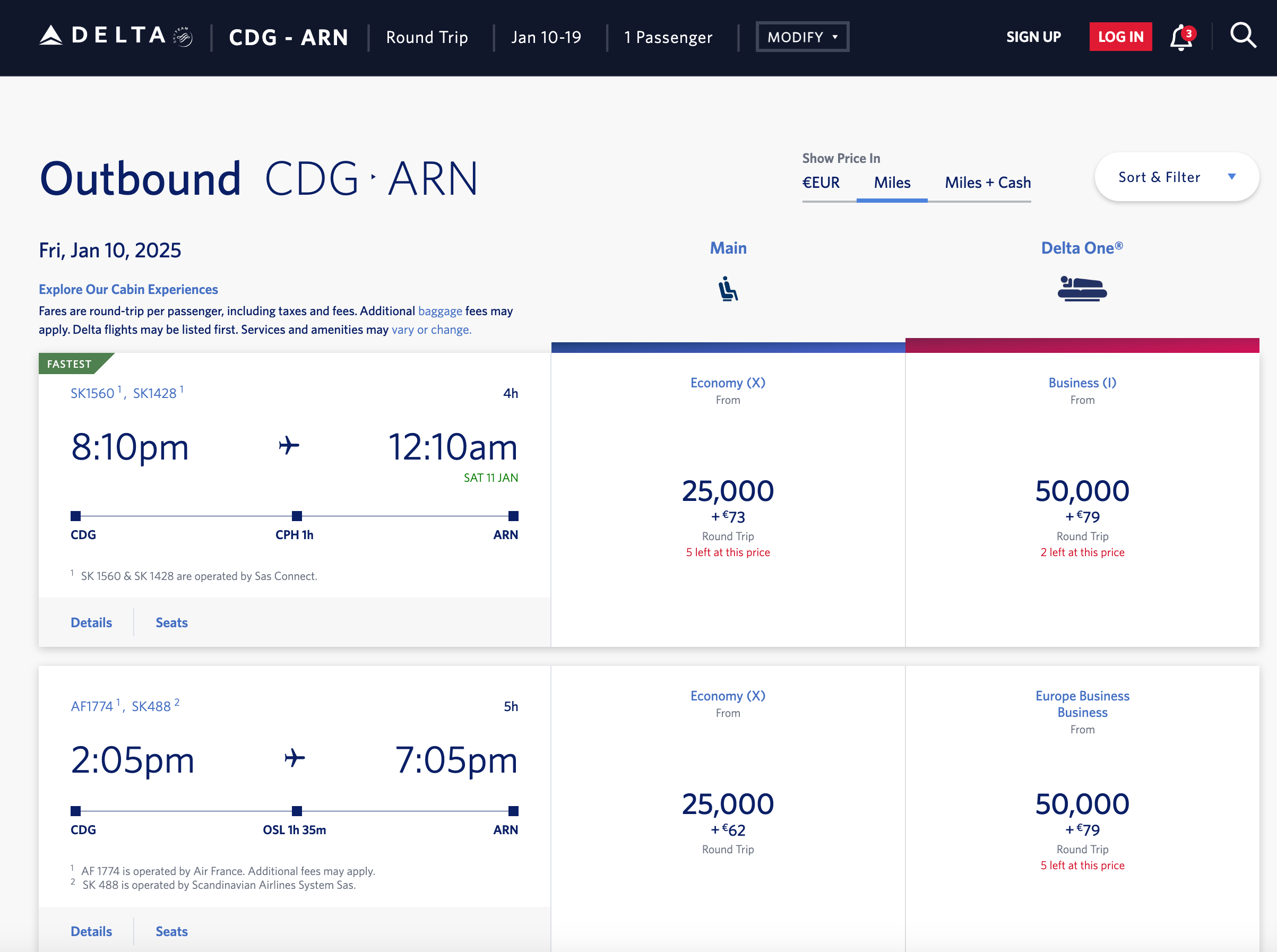This screenshot has height=952, width=1277.
Task: Open flight number AF1774 link
Action: pyautogui.click(x=92, y=706)
